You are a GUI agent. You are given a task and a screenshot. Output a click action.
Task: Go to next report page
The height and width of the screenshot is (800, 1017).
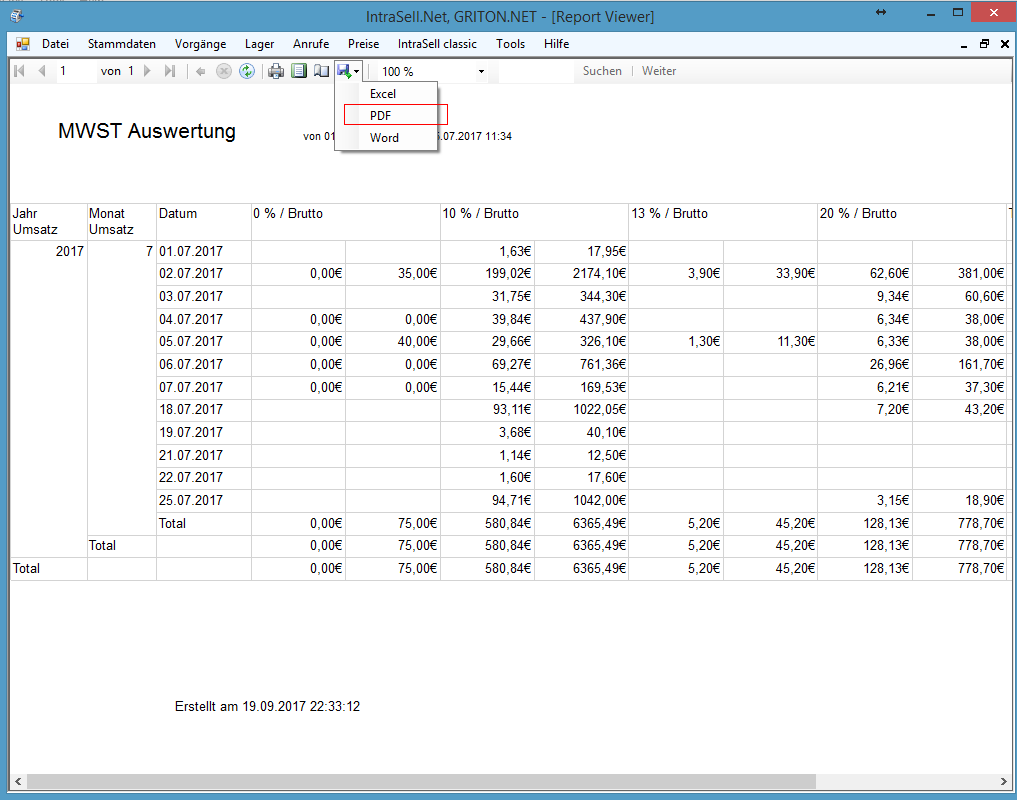point(147,71)
